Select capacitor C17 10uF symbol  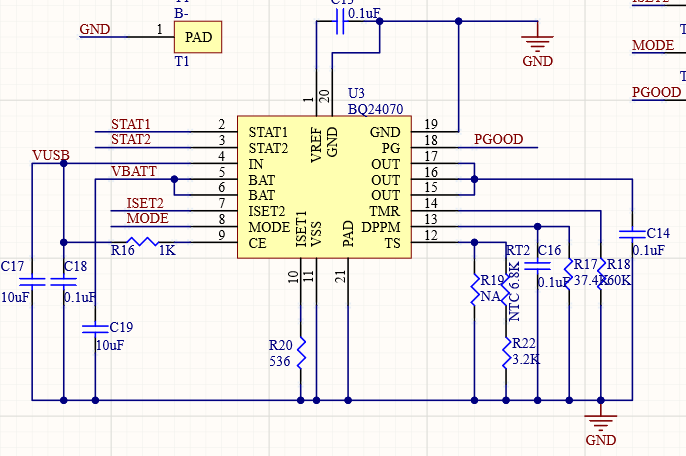[x=32, y=281]
